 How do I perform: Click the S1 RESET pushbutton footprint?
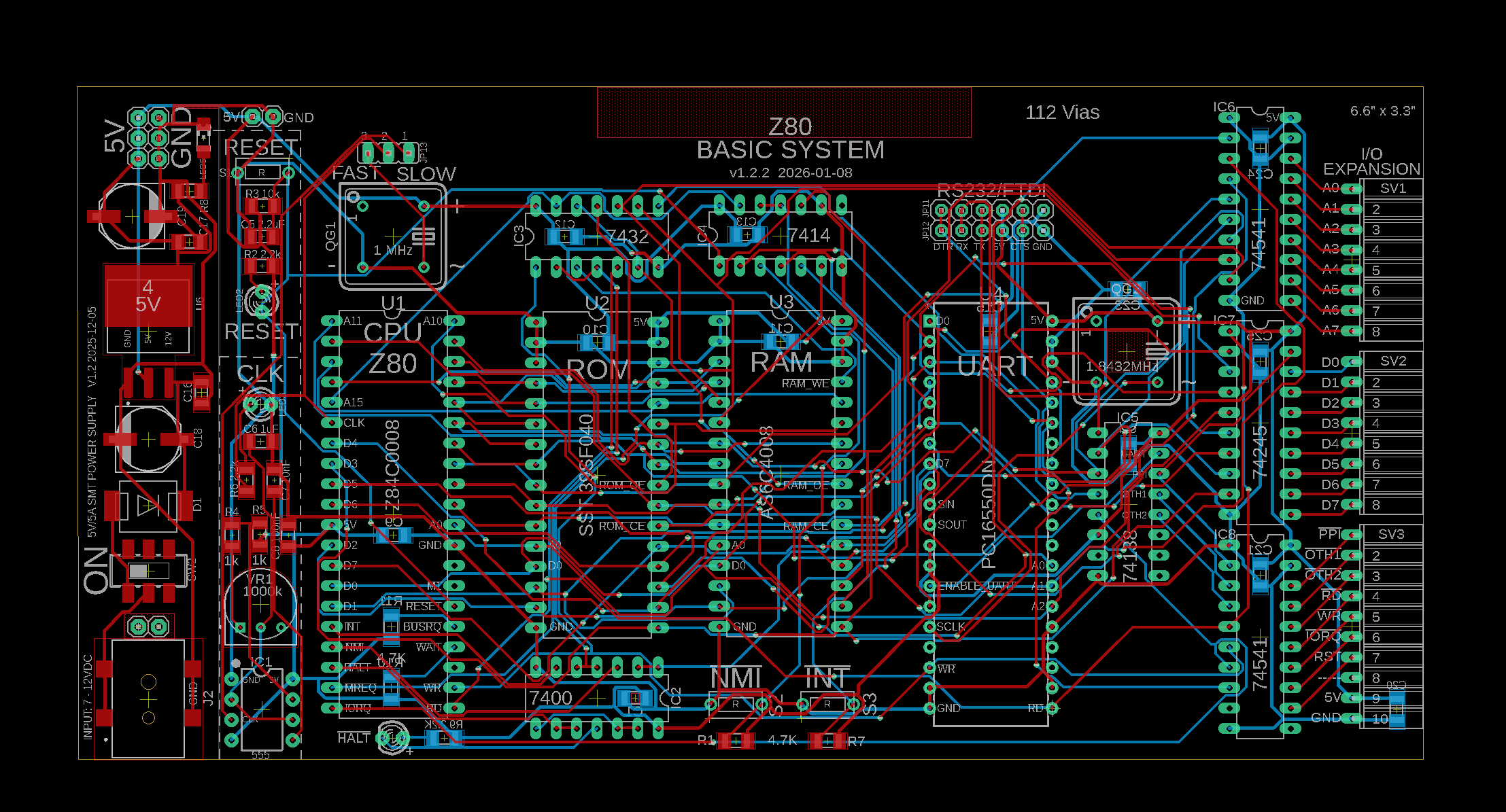262,173
